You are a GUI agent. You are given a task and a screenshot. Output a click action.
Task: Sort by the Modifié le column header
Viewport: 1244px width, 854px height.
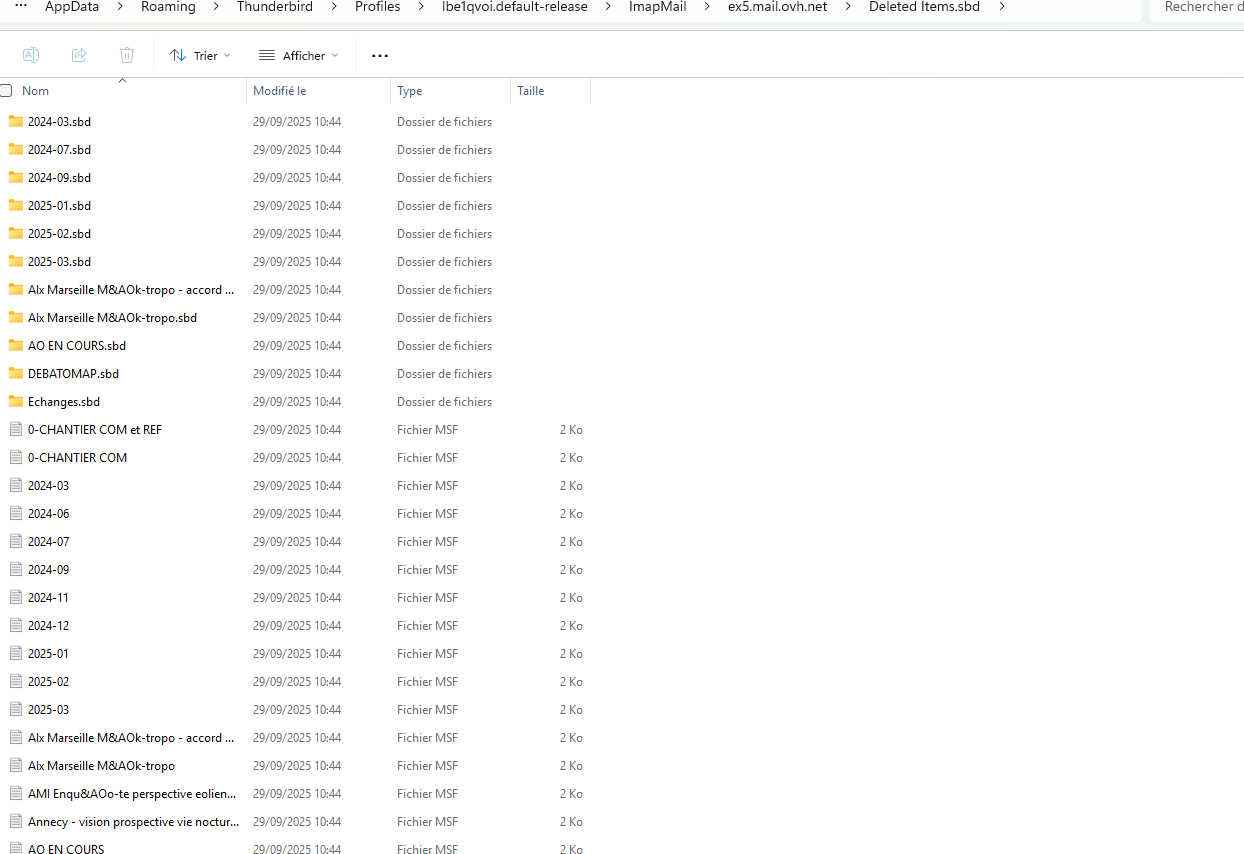[x=280, y=91]
